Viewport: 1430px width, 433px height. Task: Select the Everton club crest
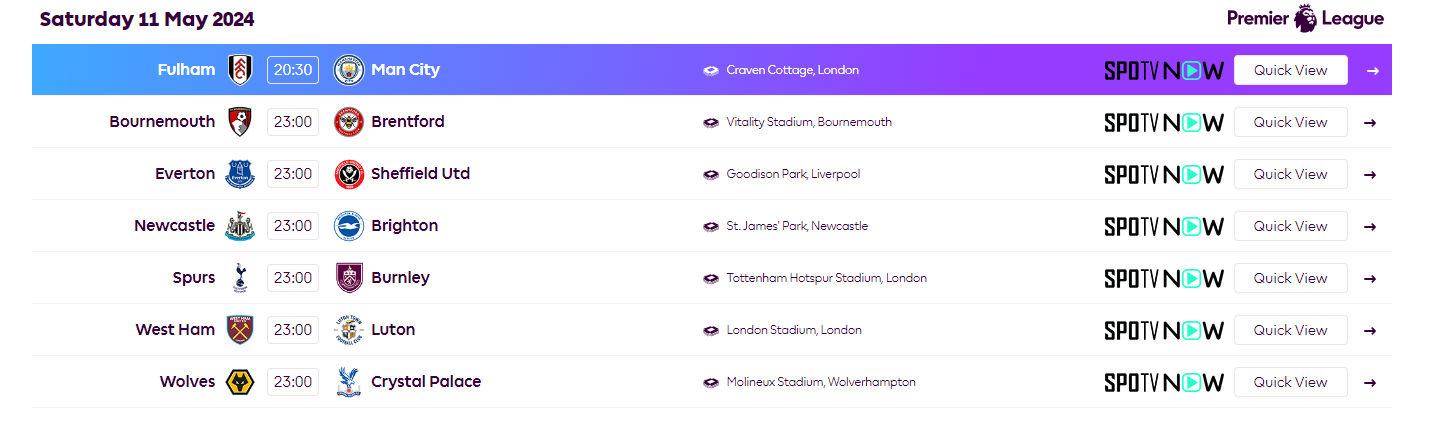pyautogui.click(x=239, y=174)
